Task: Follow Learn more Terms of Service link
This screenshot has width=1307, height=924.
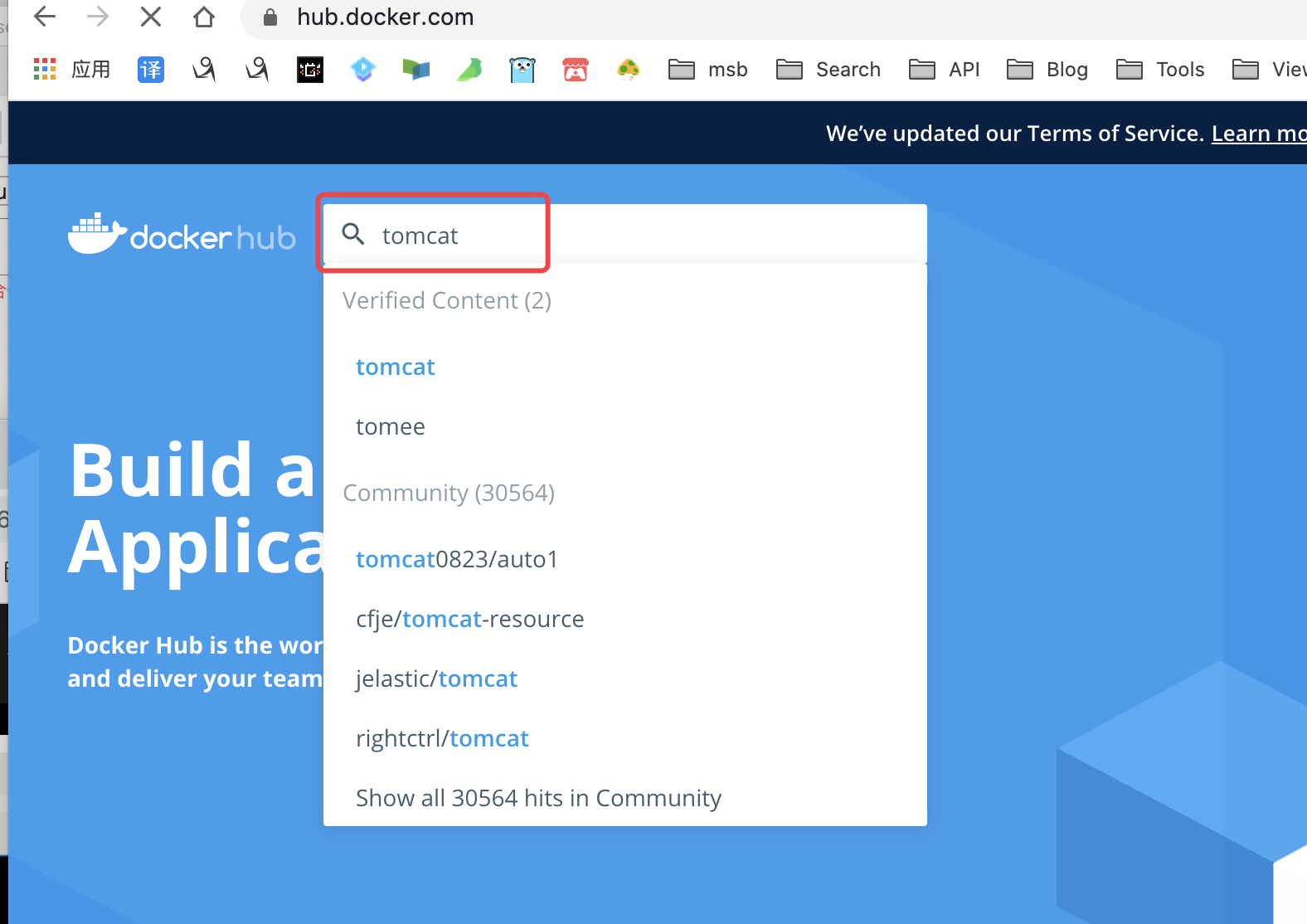Action: click(1259, 134)
